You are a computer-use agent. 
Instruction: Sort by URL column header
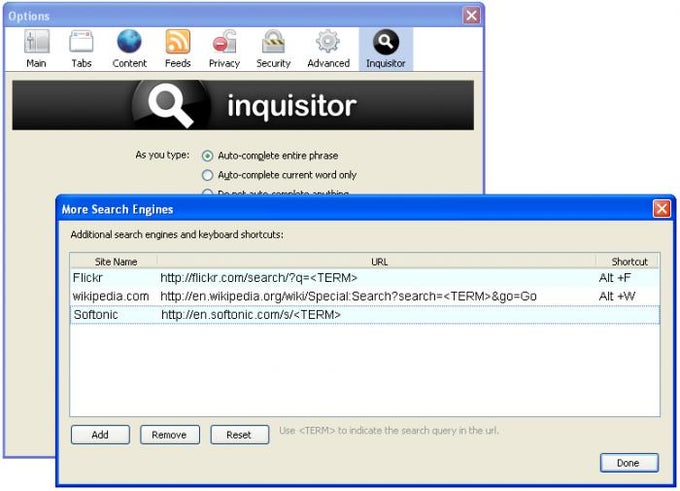[377, 262]
